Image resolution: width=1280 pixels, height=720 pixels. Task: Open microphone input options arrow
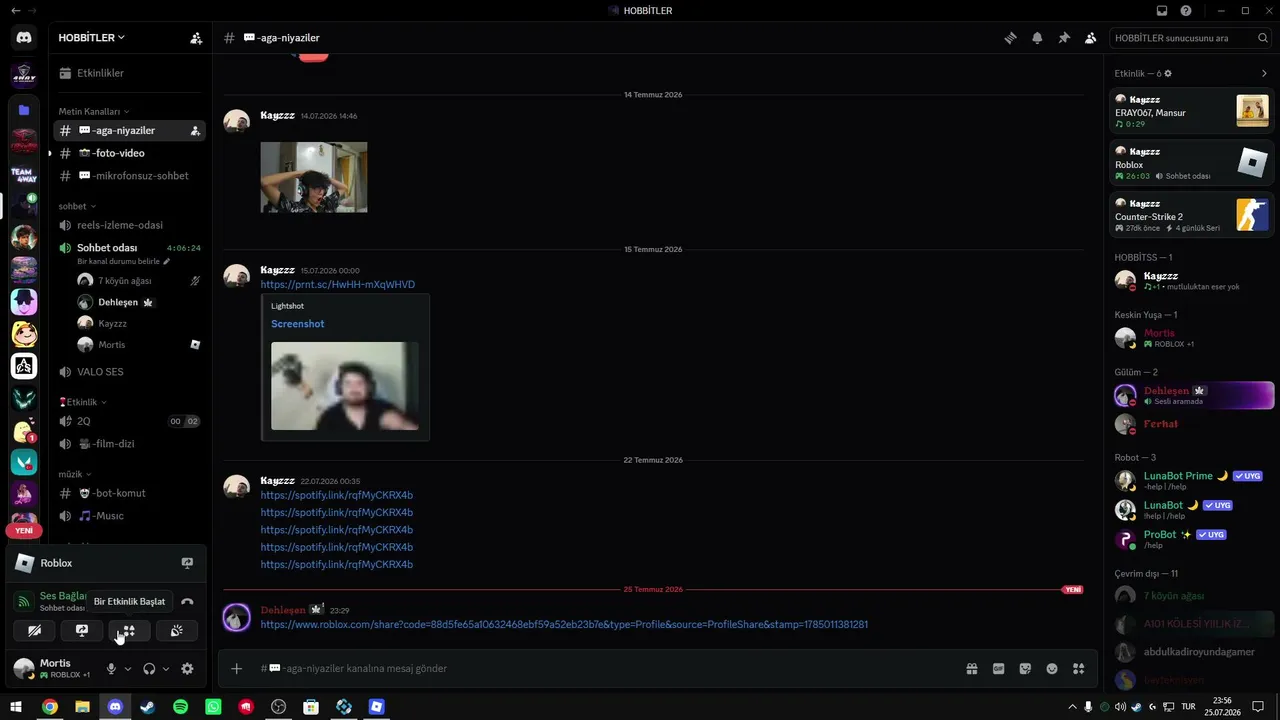[128, 669]
